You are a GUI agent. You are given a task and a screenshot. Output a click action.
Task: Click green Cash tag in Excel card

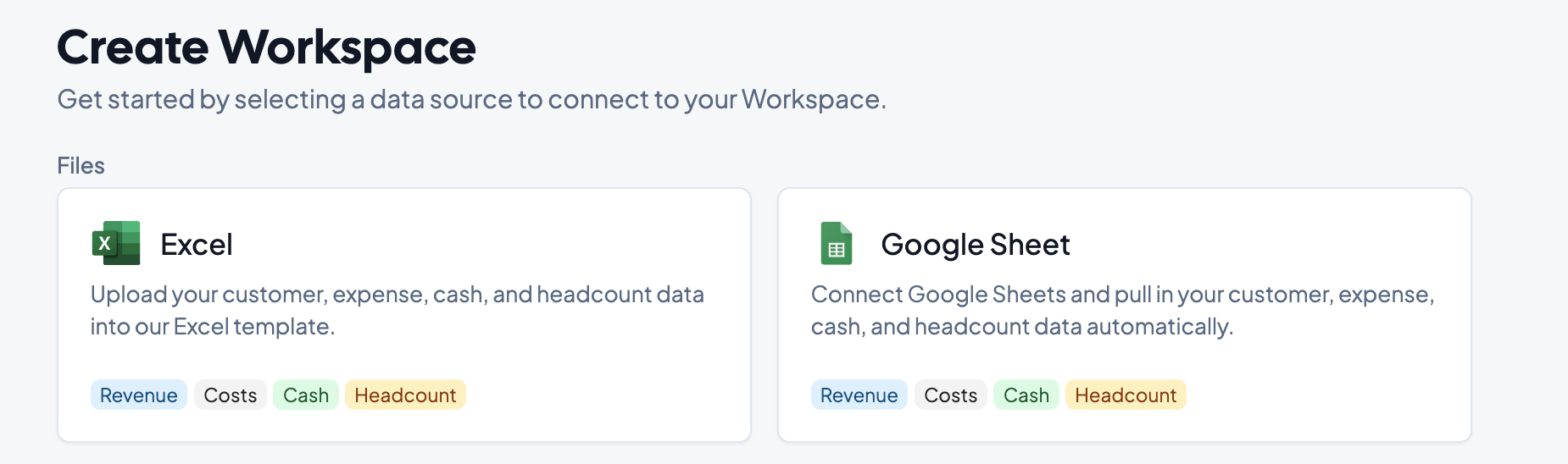coord(305,395)
